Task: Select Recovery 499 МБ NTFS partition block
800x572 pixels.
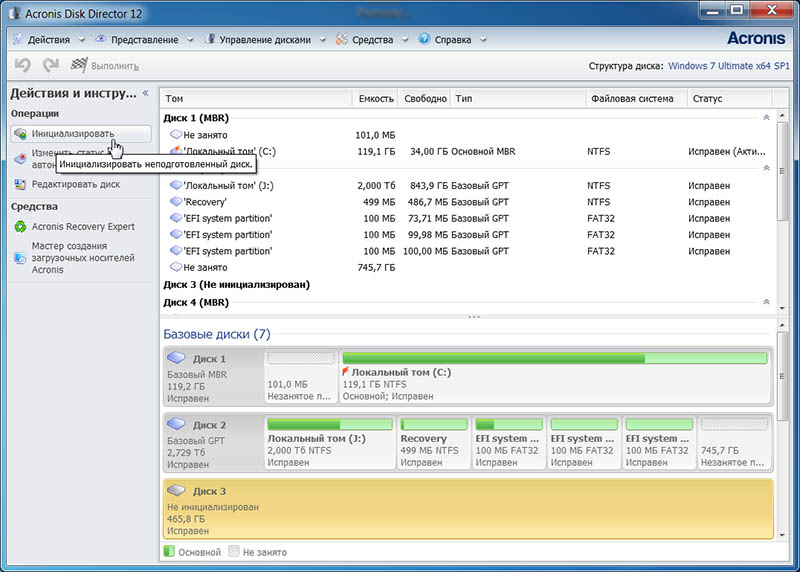Action: 434,442
